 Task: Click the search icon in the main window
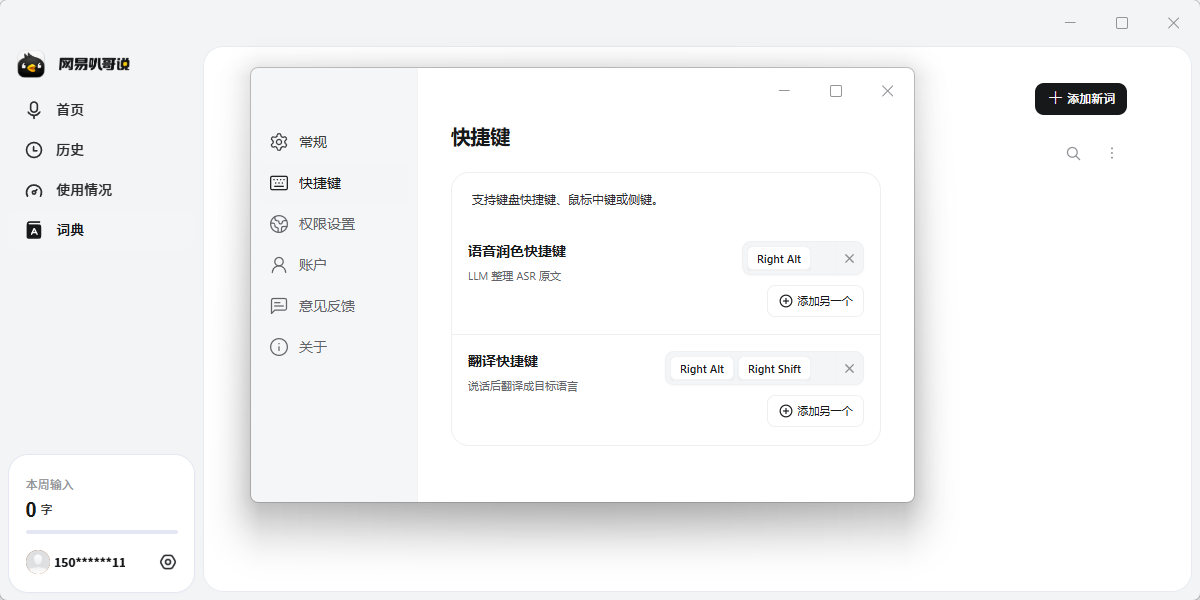pyautogui.click(x=1073, y=153)
